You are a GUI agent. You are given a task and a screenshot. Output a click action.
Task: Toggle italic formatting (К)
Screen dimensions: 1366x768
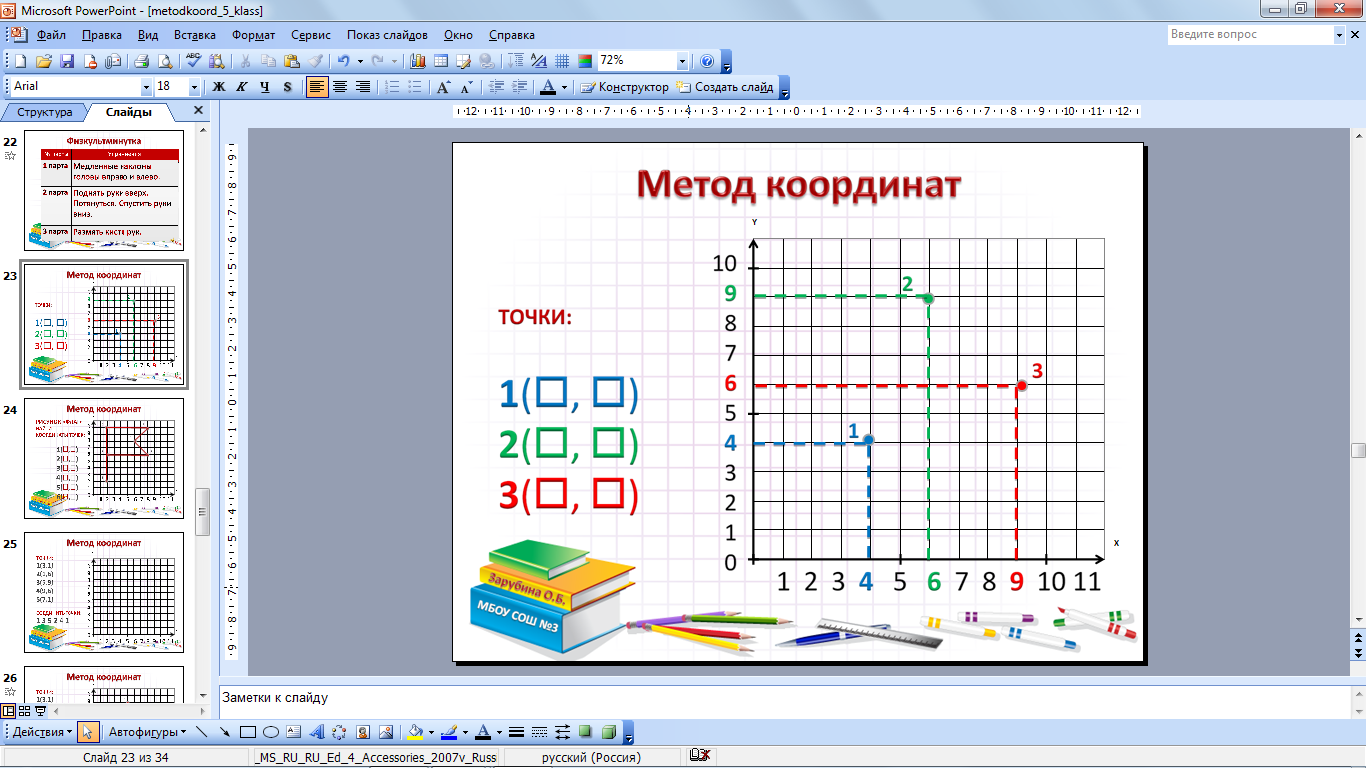click(x=242, y=87)
